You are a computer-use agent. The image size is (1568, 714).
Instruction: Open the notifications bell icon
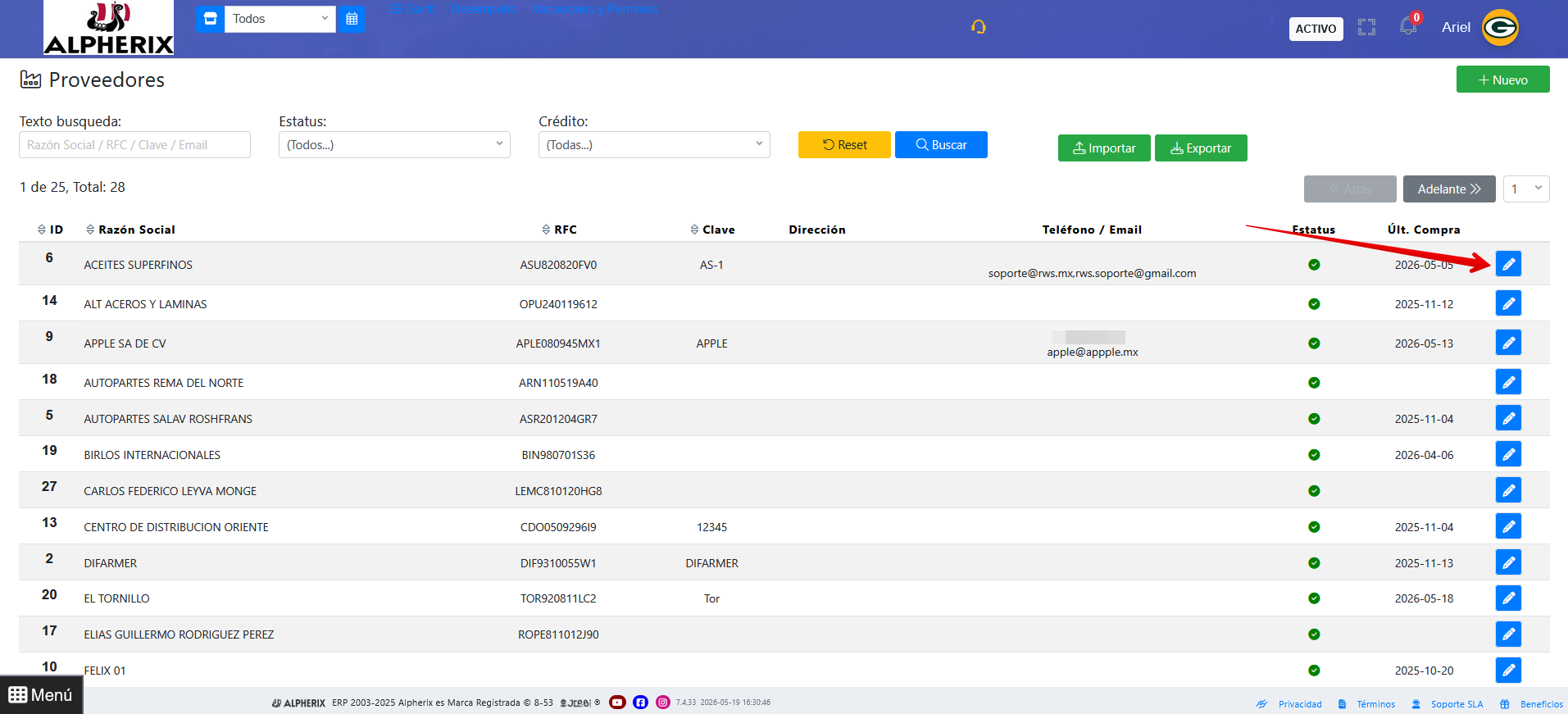pos(1408,26)
